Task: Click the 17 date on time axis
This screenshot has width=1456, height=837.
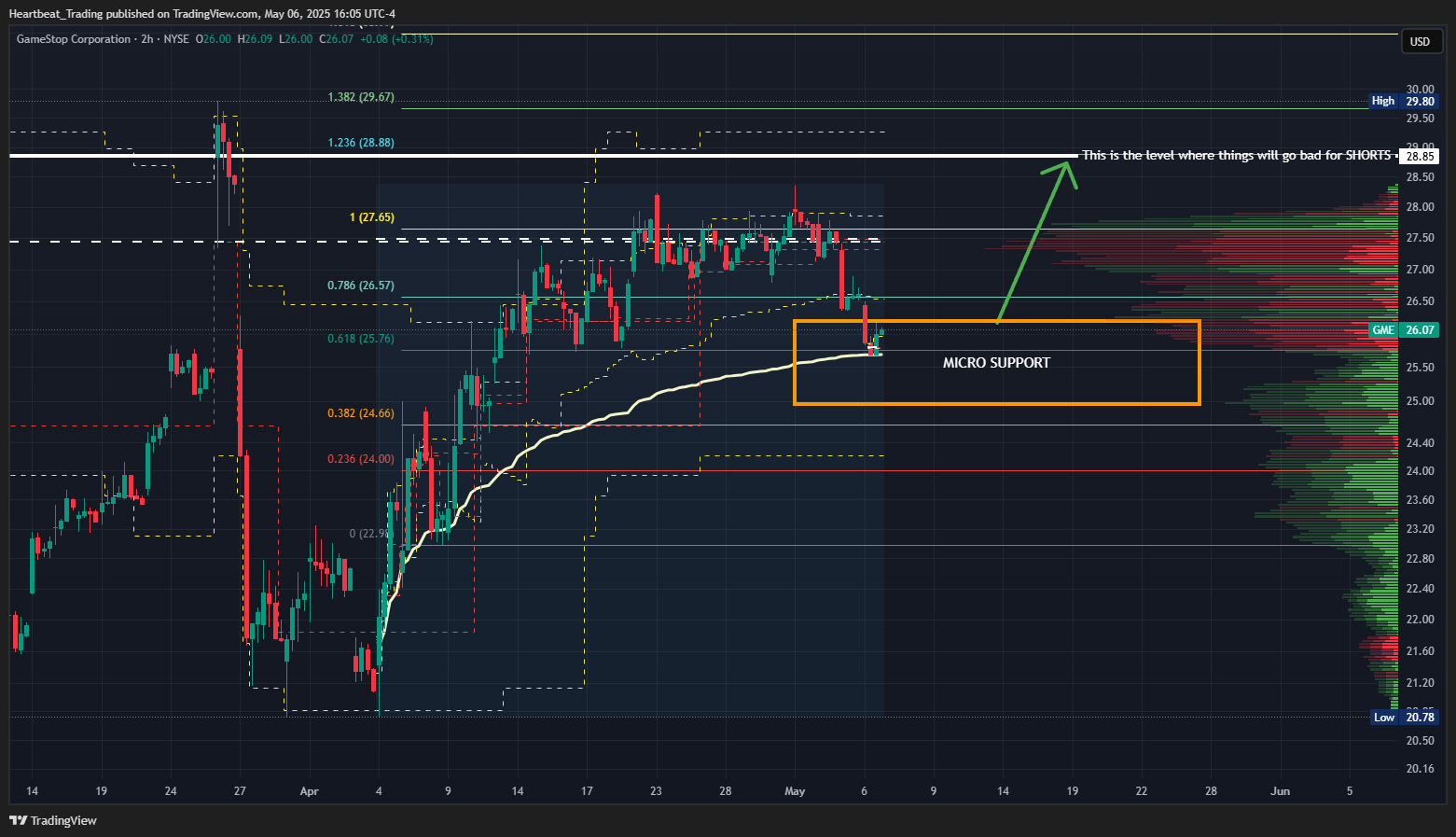Action: coord(587,791)
